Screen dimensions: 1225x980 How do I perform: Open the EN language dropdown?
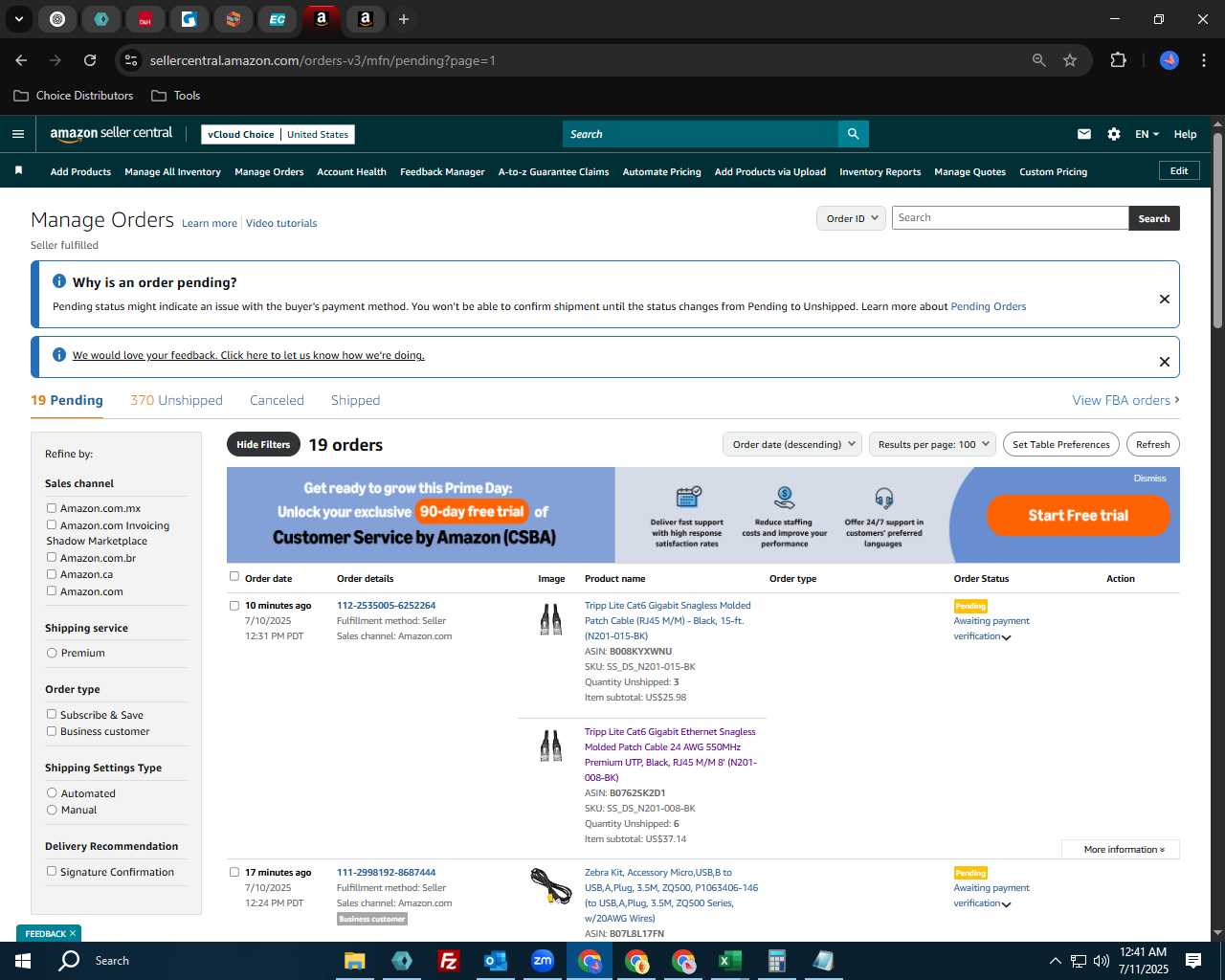(1147, 134)
